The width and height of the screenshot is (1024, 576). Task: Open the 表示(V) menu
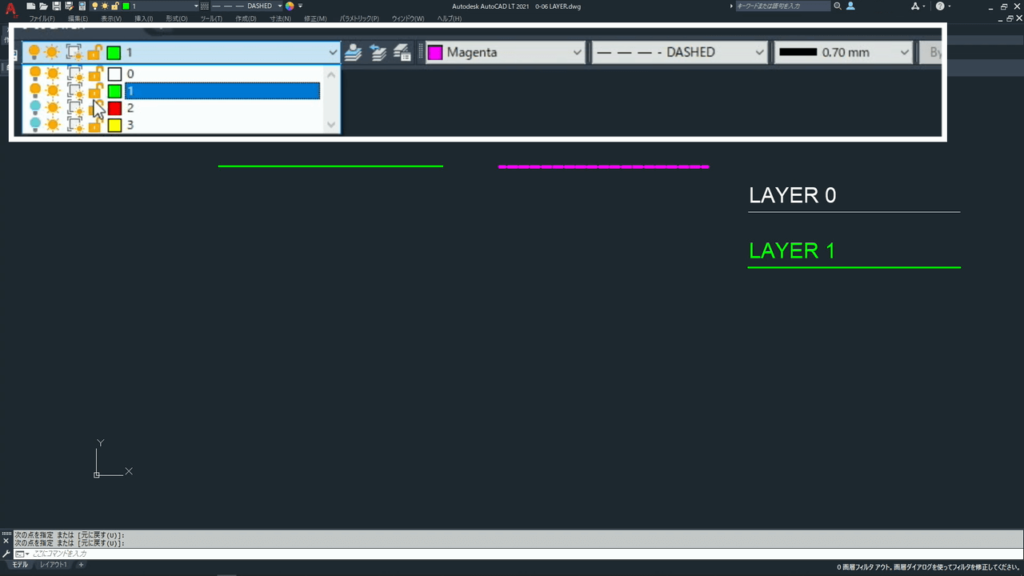coord(111,18)
